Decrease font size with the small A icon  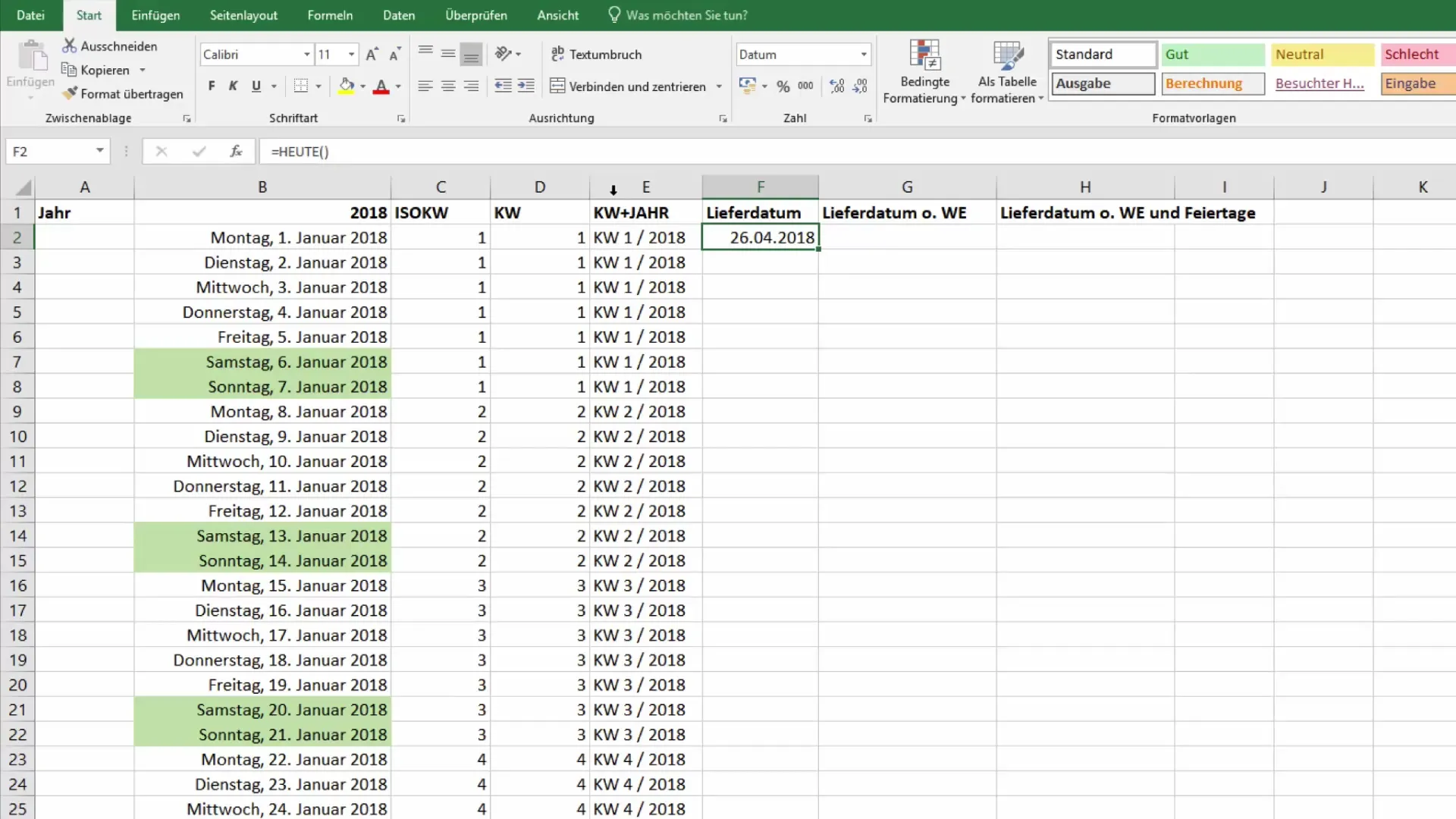click(395, 54)
